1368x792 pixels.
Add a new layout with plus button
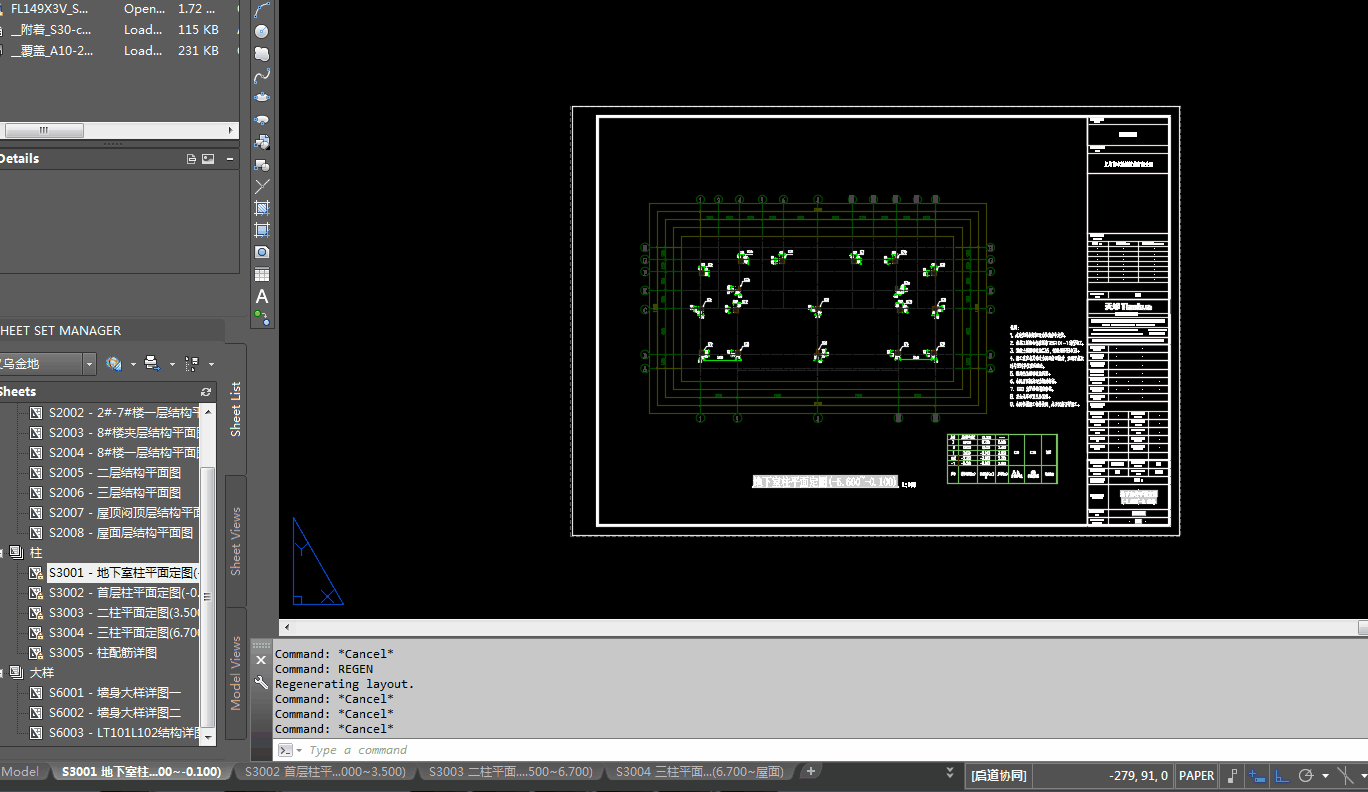[x=811, y=771]
